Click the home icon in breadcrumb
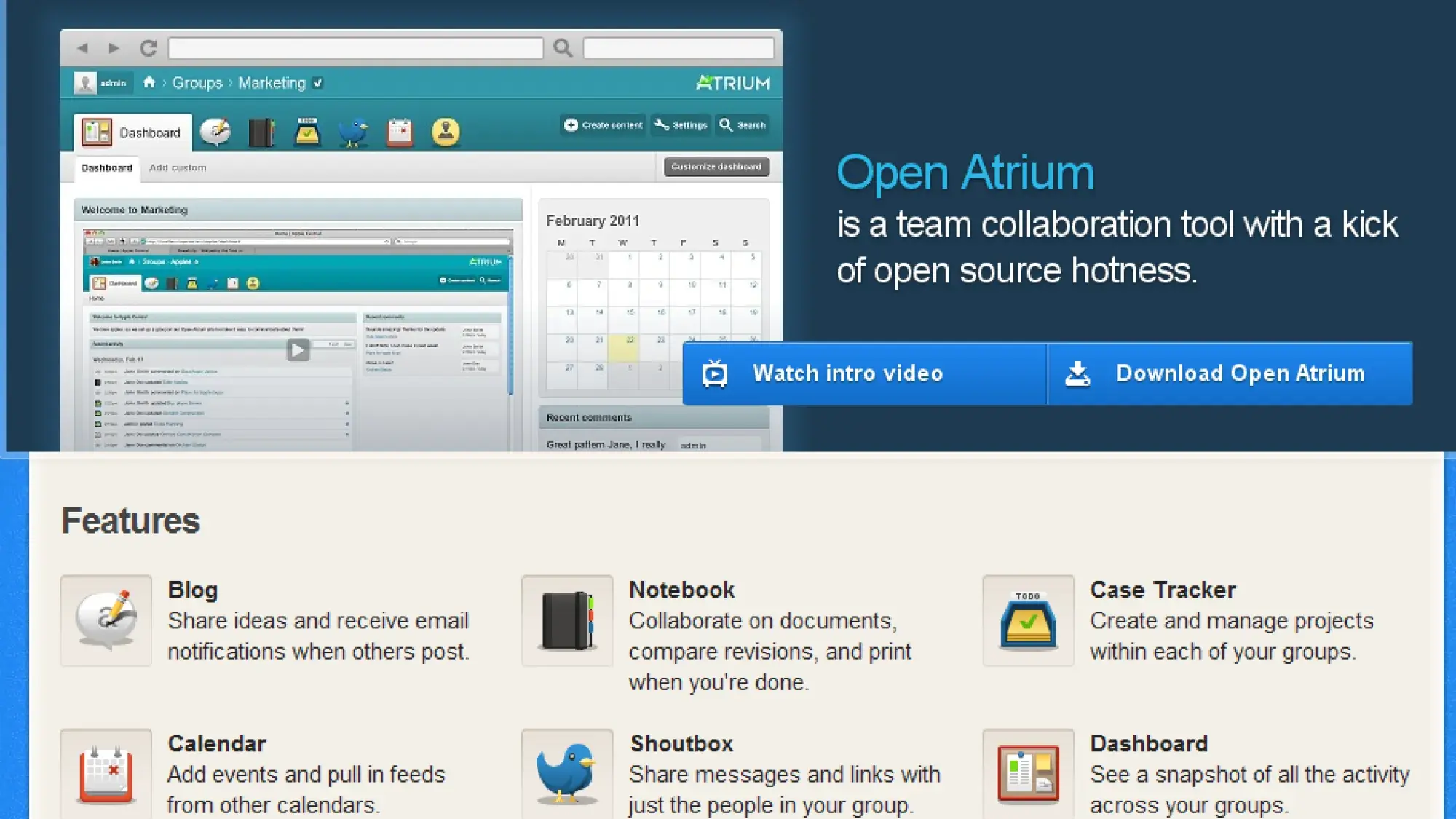Screen dimensions: 1456x819 [x=149, y=82]
